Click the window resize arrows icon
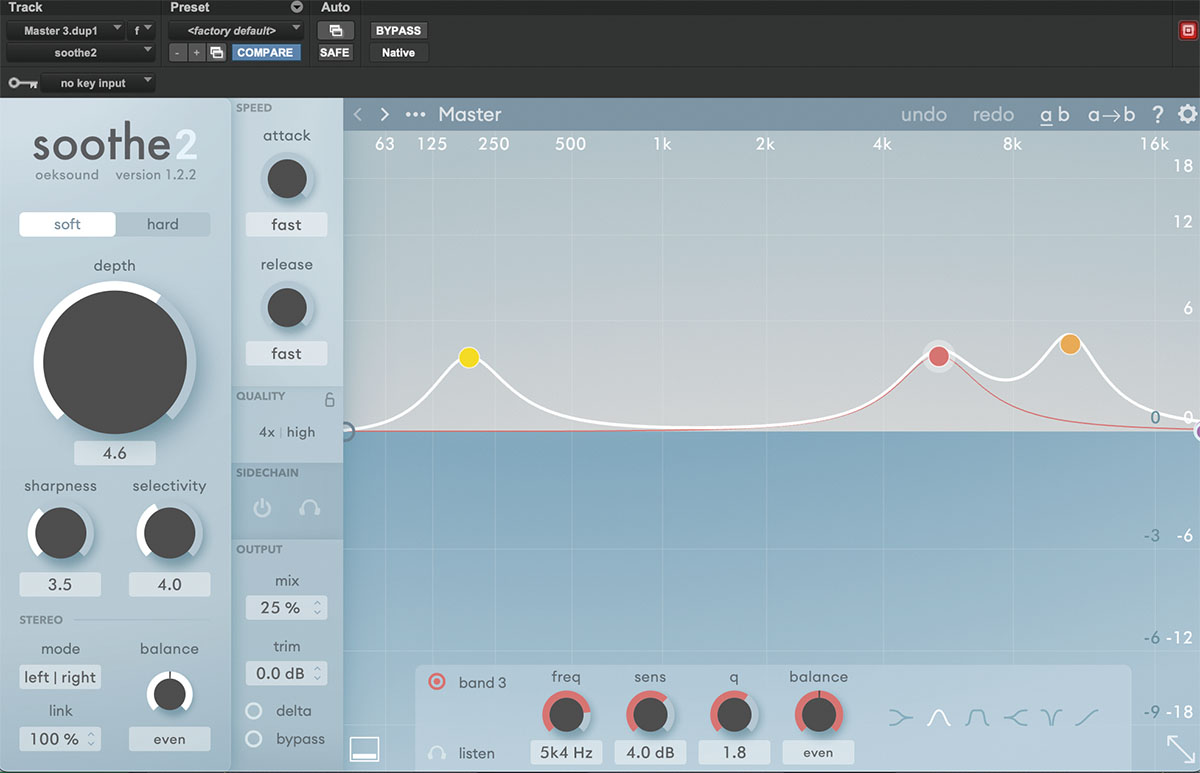Image resolution: width=1200 pixels, height=773 pixels. (1180, 750)
